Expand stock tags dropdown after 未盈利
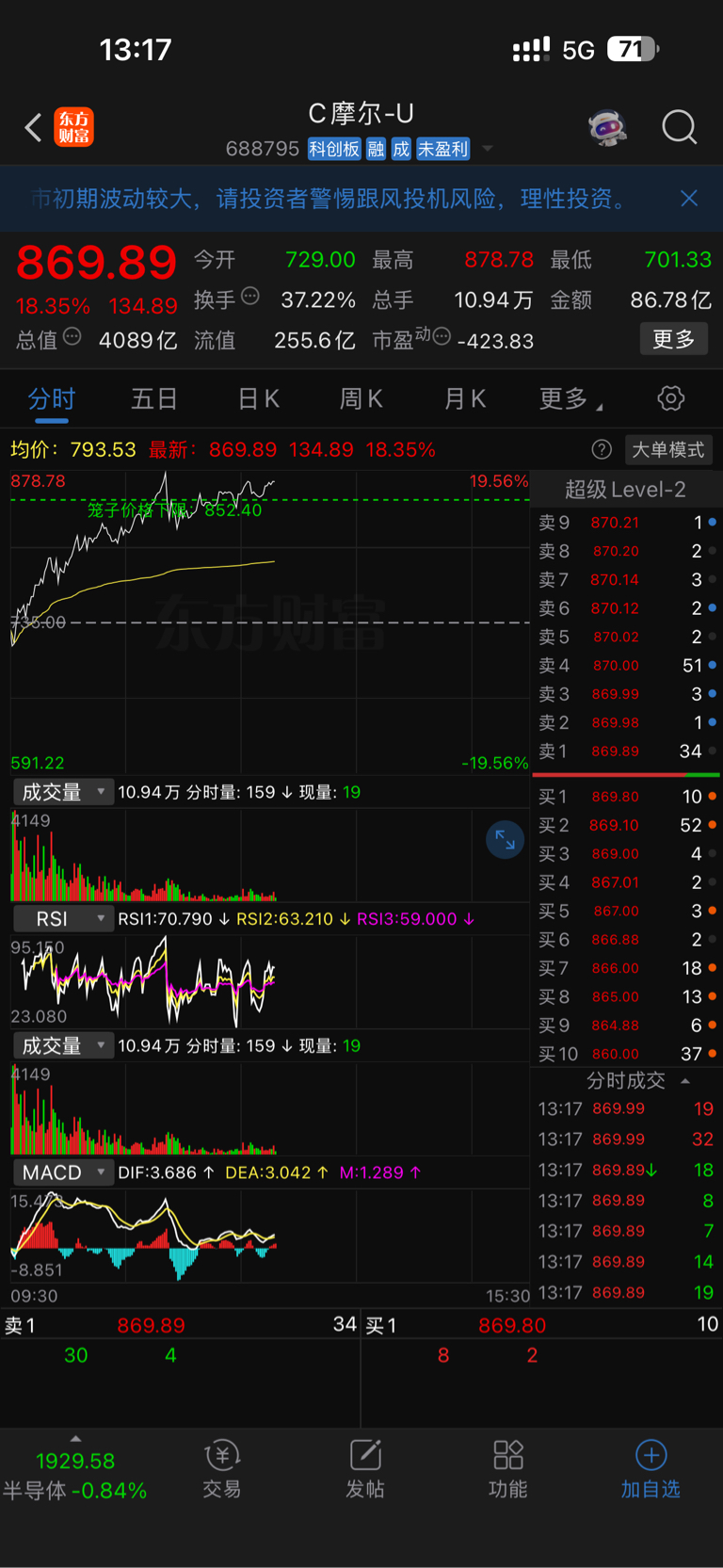723x1568 pixels. tap(488, 149)
